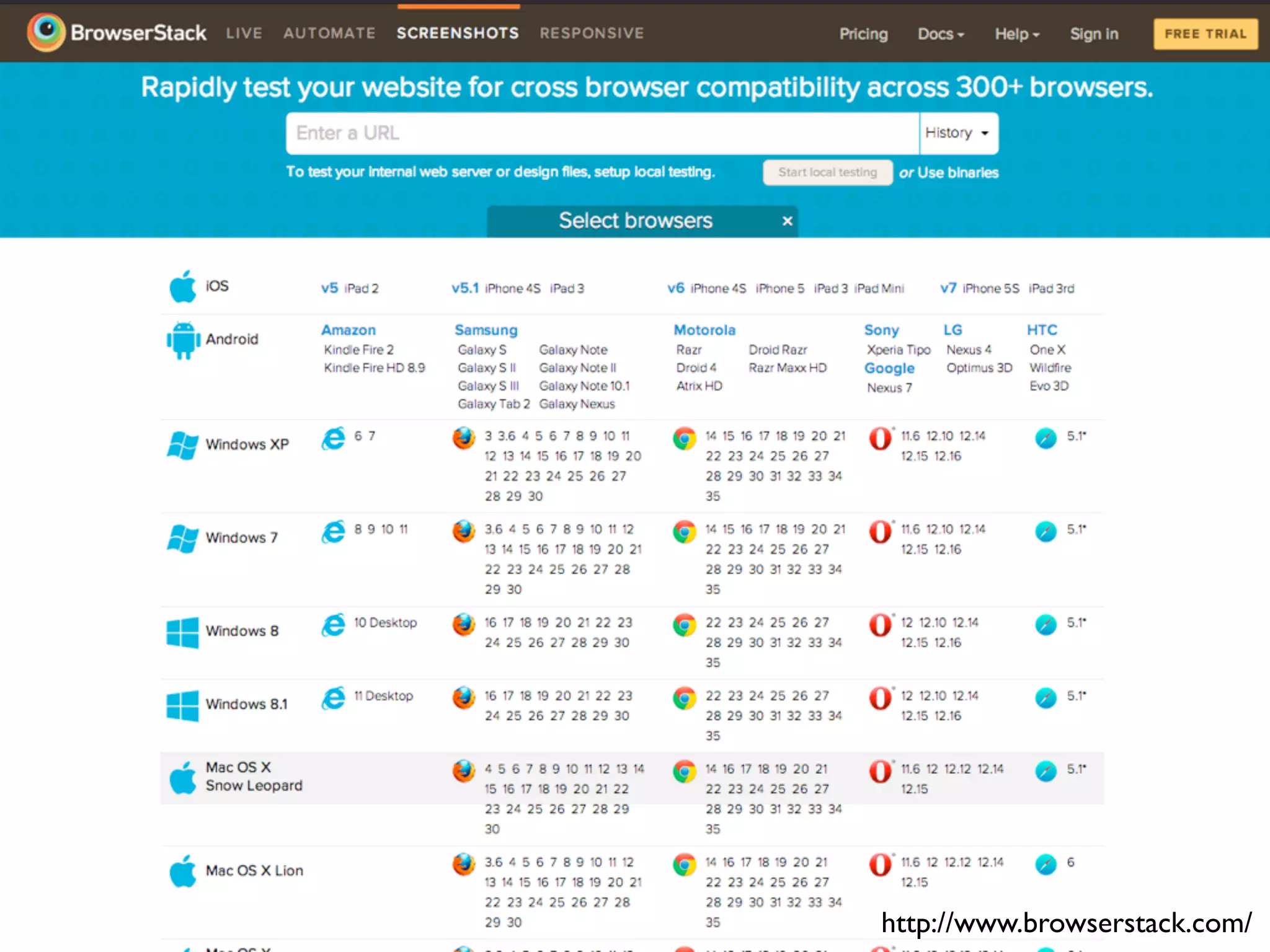Open the Use binaries link
The height and width of the screenshot is (952, 1270).
(x=957, y=173)
